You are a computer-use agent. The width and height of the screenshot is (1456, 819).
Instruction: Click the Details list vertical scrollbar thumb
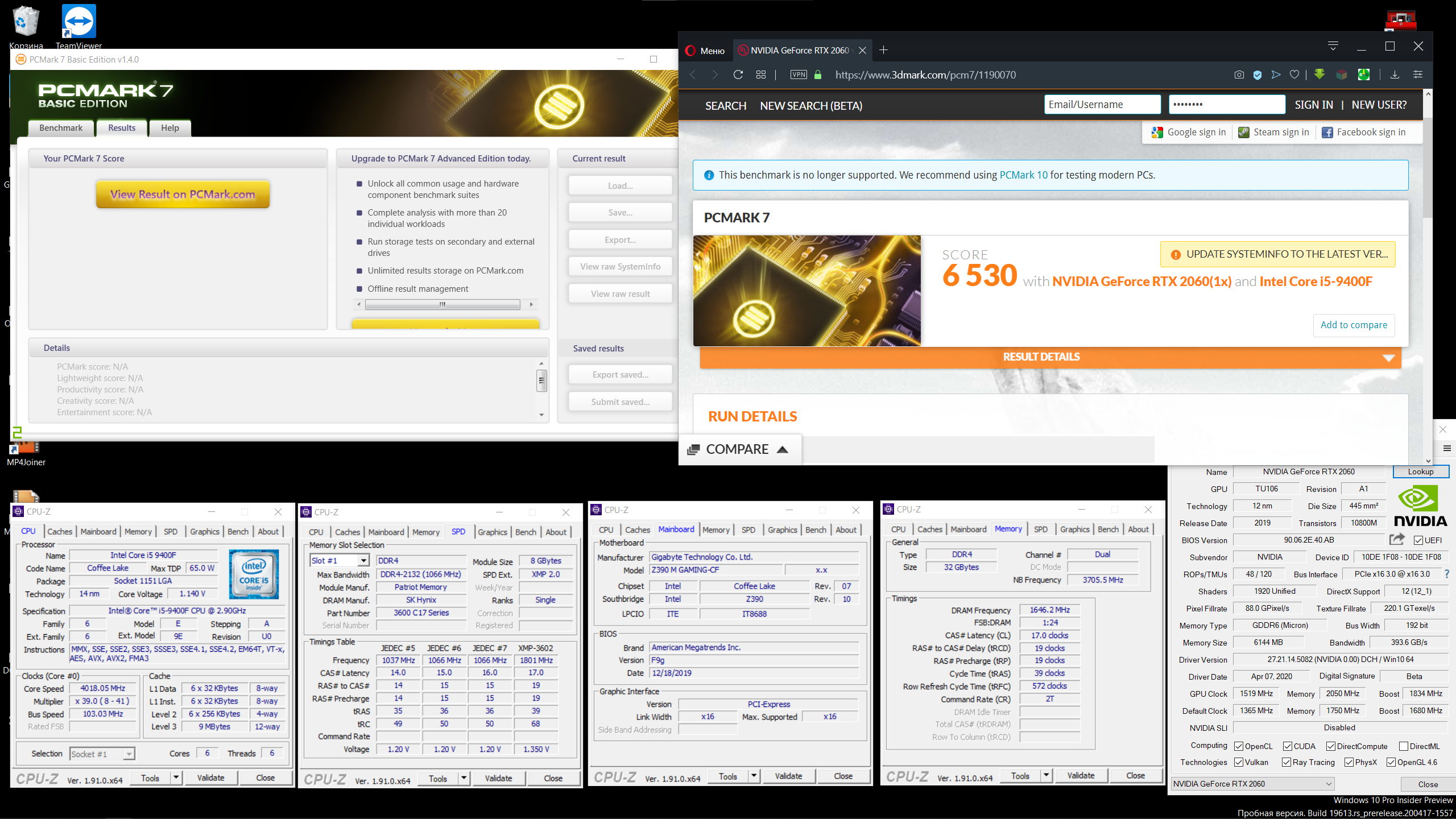[541, 380]
